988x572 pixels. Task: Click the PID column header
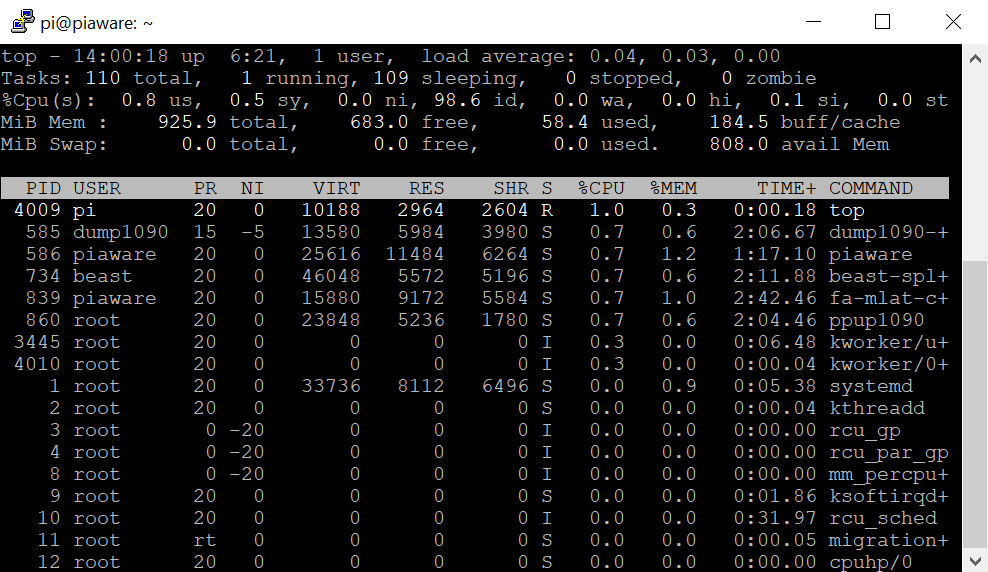point(43,188)
